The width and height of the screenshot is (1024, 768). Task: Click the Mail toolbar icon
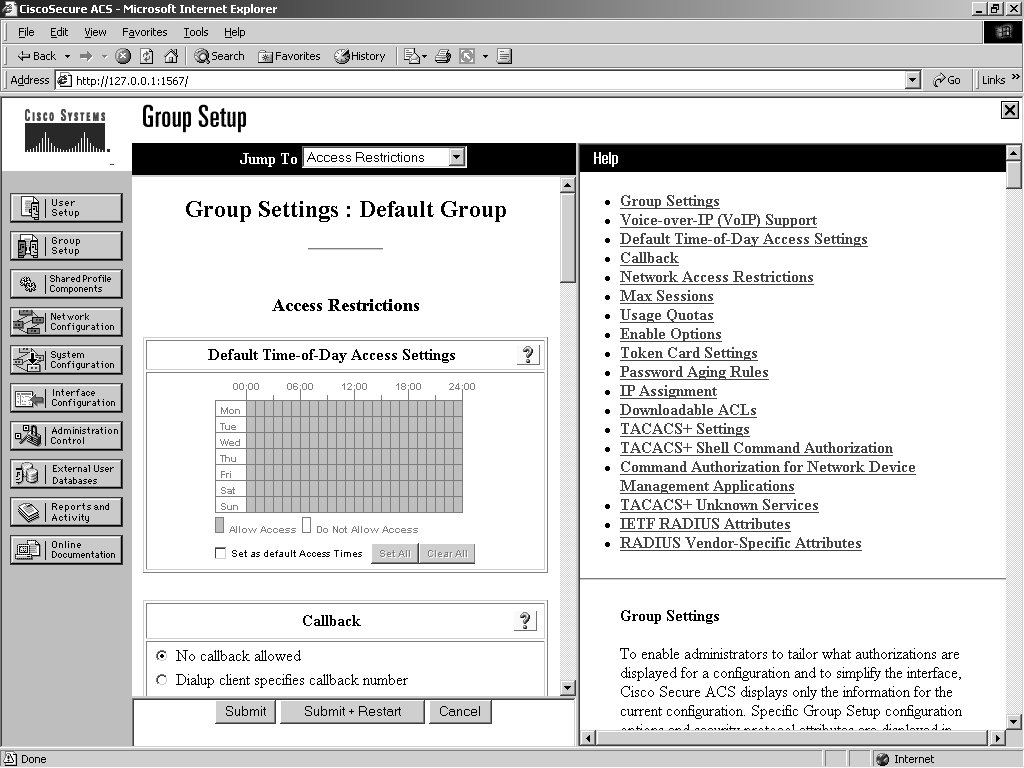pyautogui.click(x=411, y=56)
